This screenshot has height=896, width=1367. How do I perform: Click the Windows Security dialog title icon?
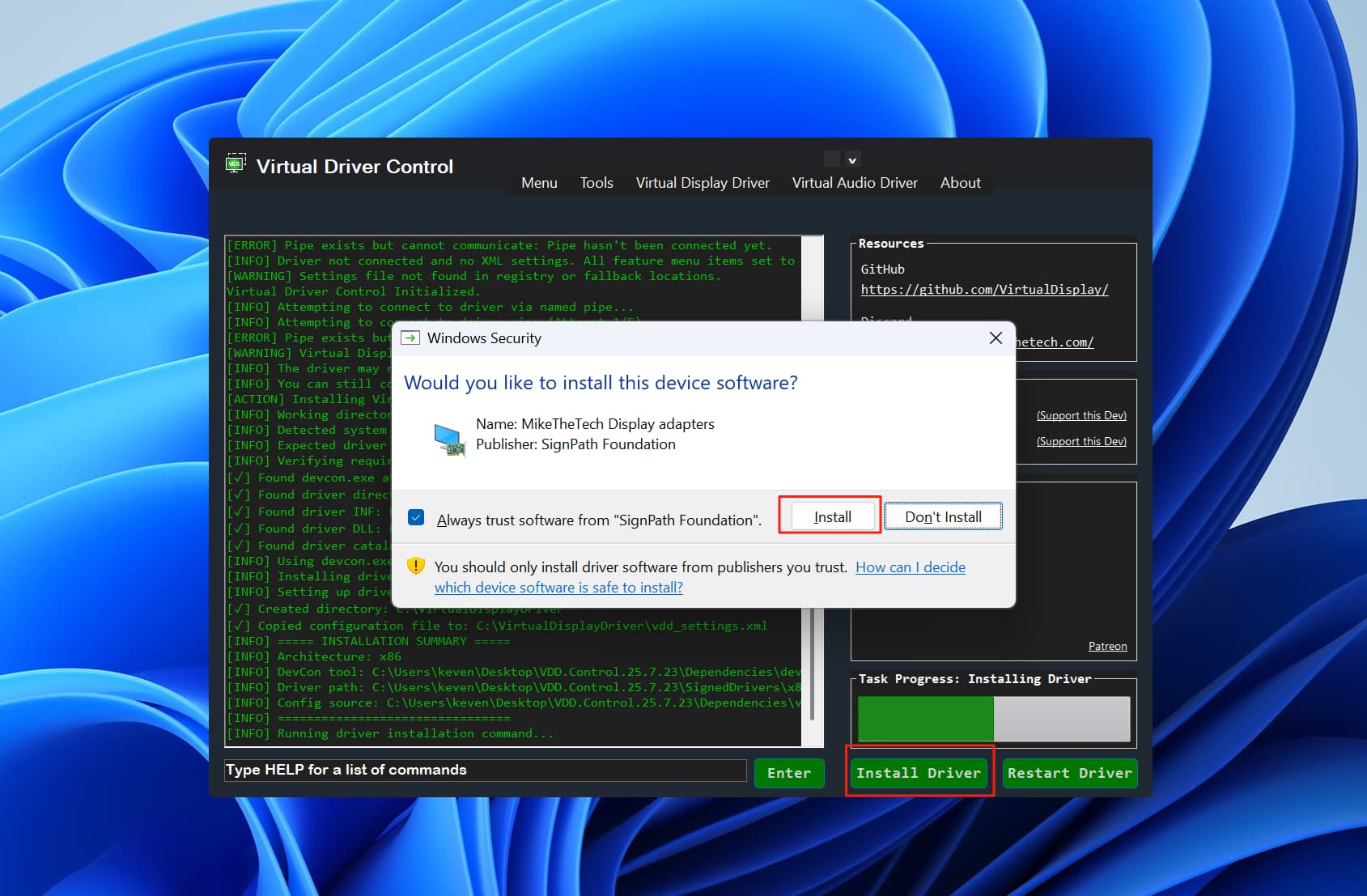pos(410,338)
